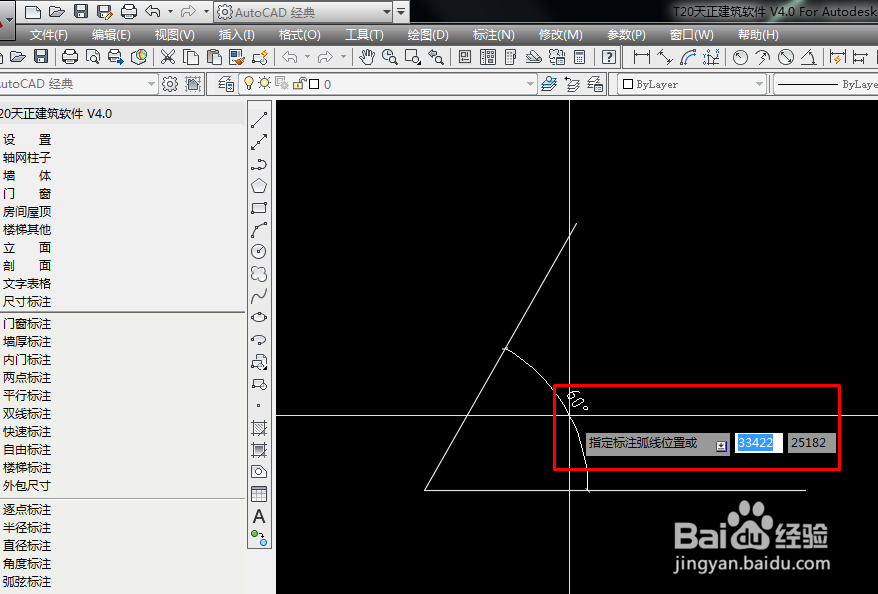Select the Arc draw tool
Image resolution: width=878 pixels, height=594 pixels.
pos(259,230)
